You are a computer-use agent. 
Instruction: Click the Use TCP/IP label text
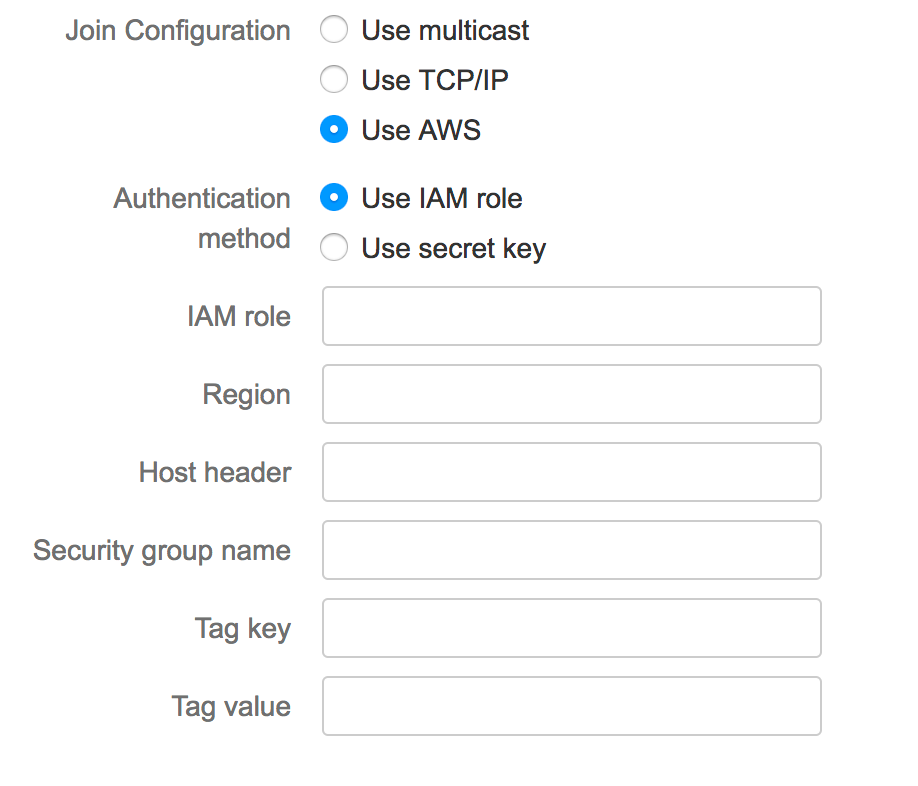pos(435,80)
